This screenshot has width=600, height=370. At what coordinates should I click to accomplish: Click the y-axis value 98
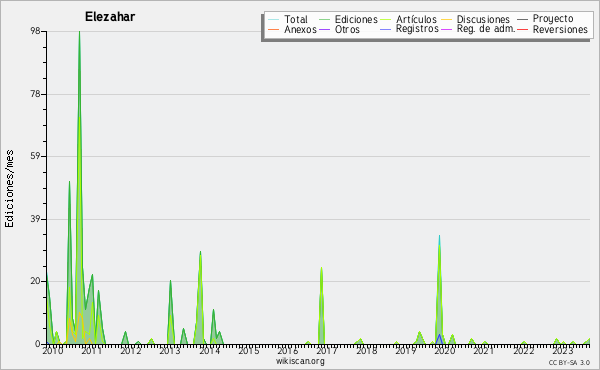[35, 31]
